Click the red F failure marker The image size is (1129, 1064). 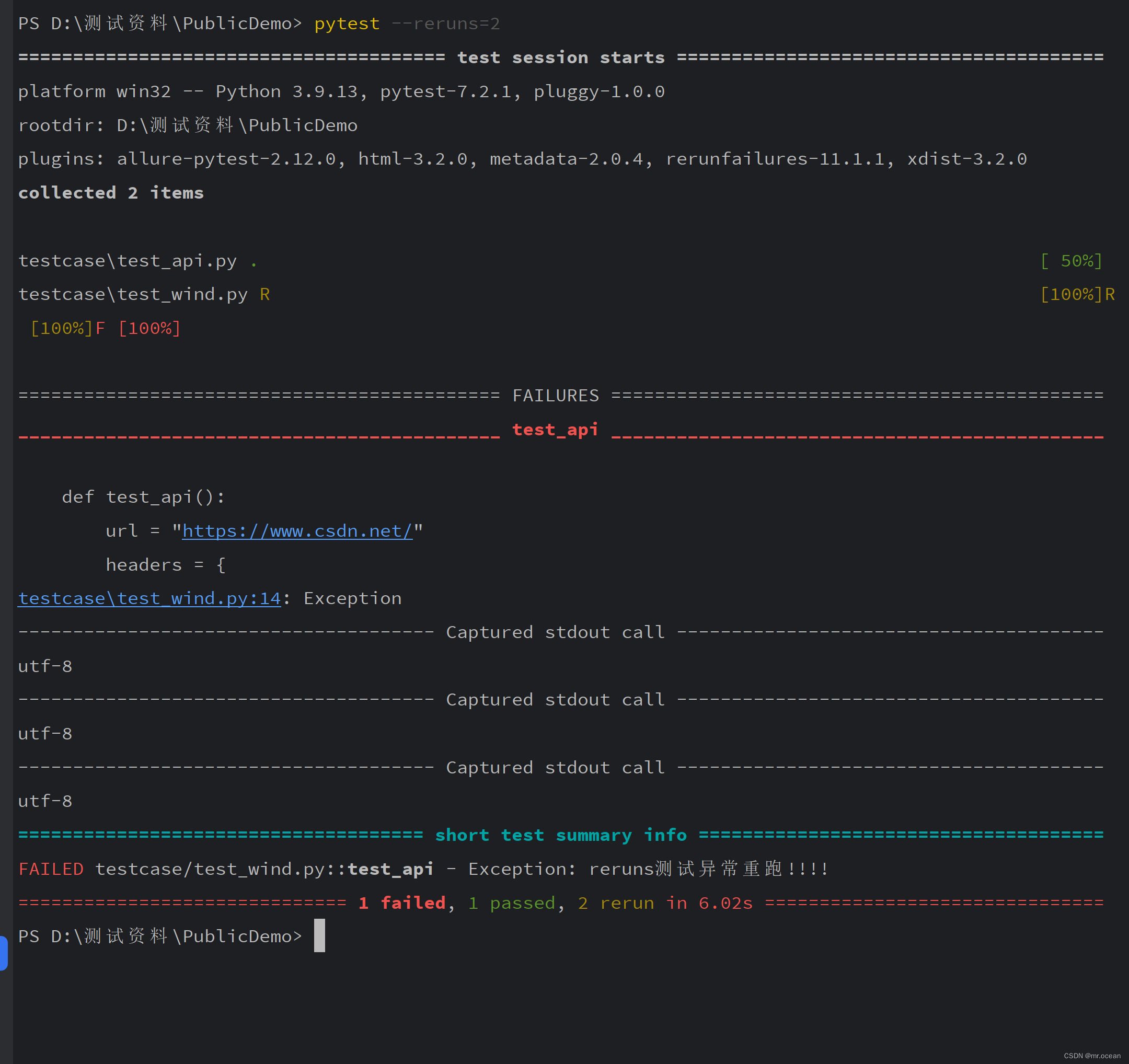pyautogui.click(x=100, y=328)
